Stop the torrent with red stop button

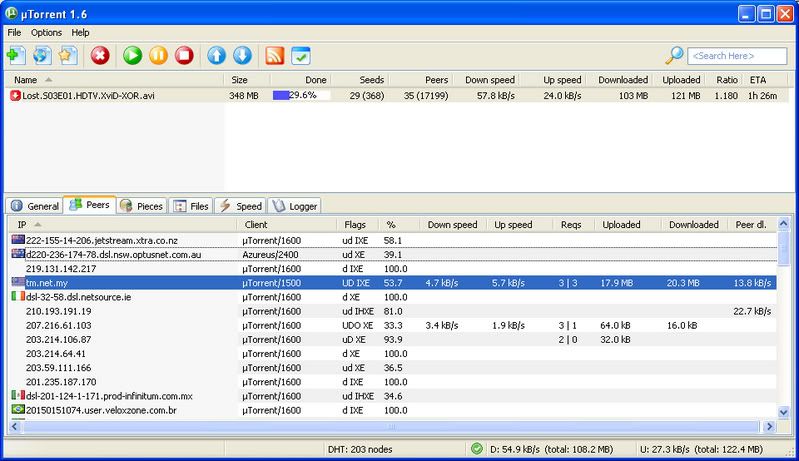click(x=184, y=55)
